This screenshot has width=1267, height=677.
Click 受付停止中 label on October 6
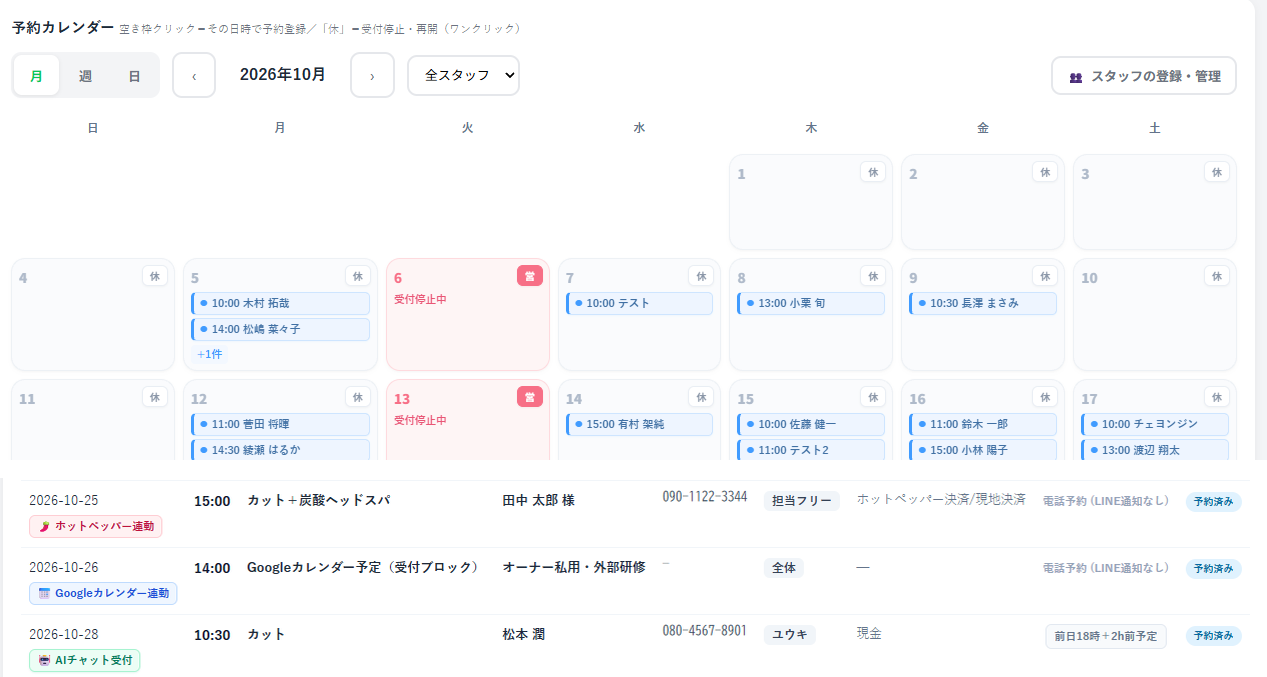pyautogui.click(x=420, y=299)
